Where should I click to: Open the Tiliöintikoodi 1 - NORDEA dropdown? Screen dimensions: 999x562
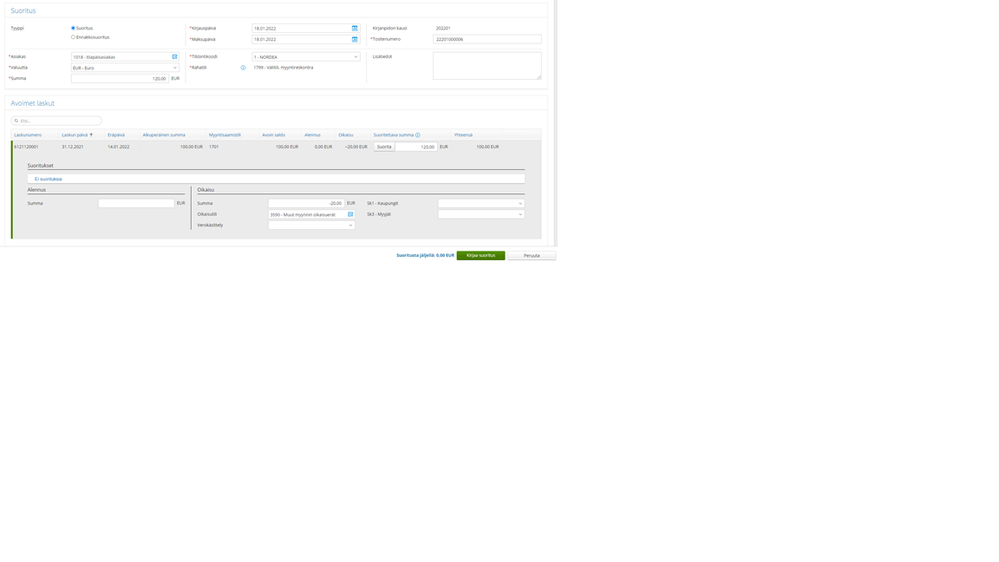(306, 57)
